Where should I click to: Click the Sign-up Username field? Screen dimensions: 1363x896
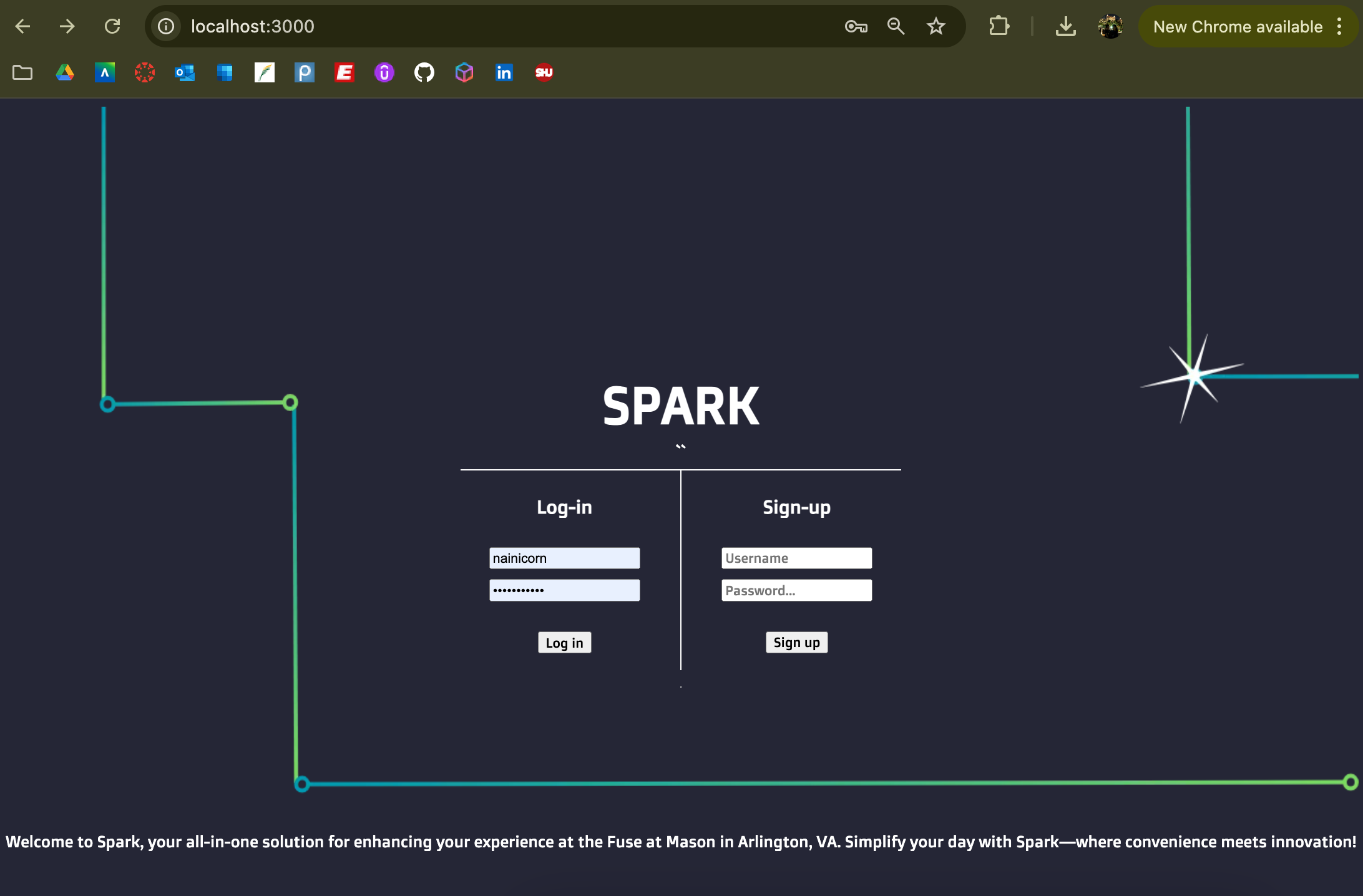tap(796, 558)
